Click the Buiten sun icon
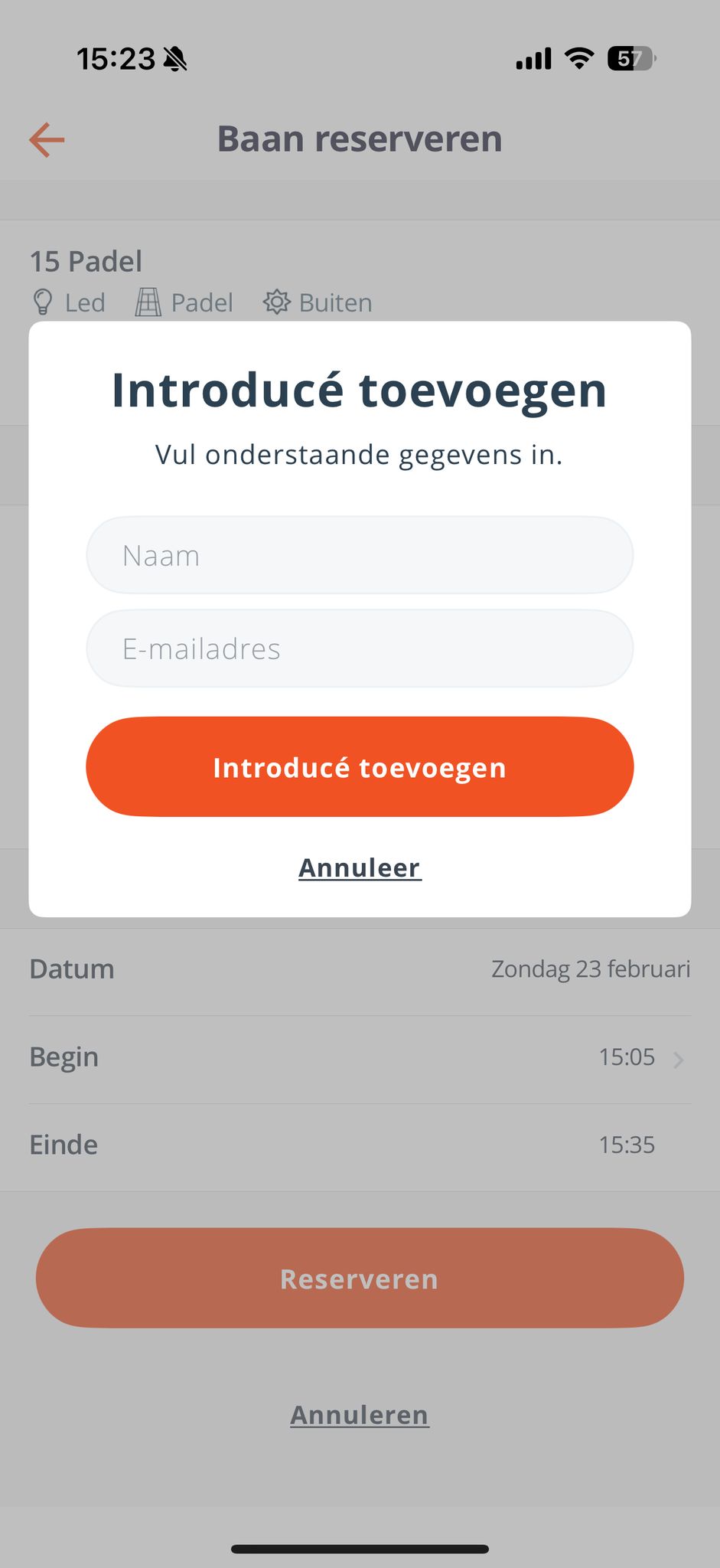720x1568 pixels. pyautogui.click(x=277, y=302)
